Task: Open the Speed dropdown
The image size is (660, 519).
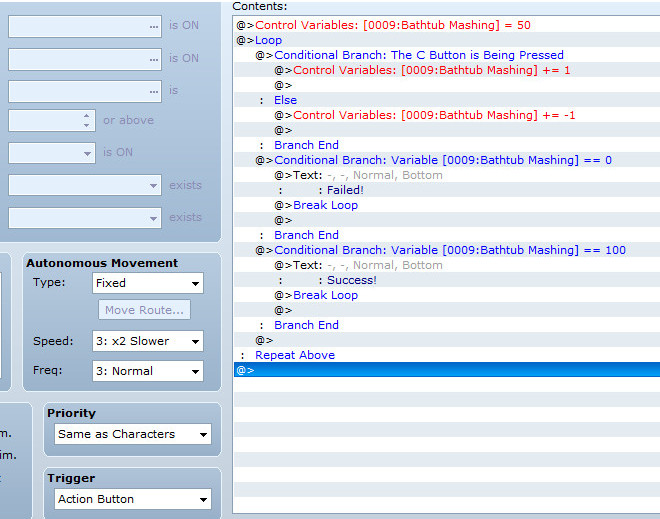Action: click(148, 341)
